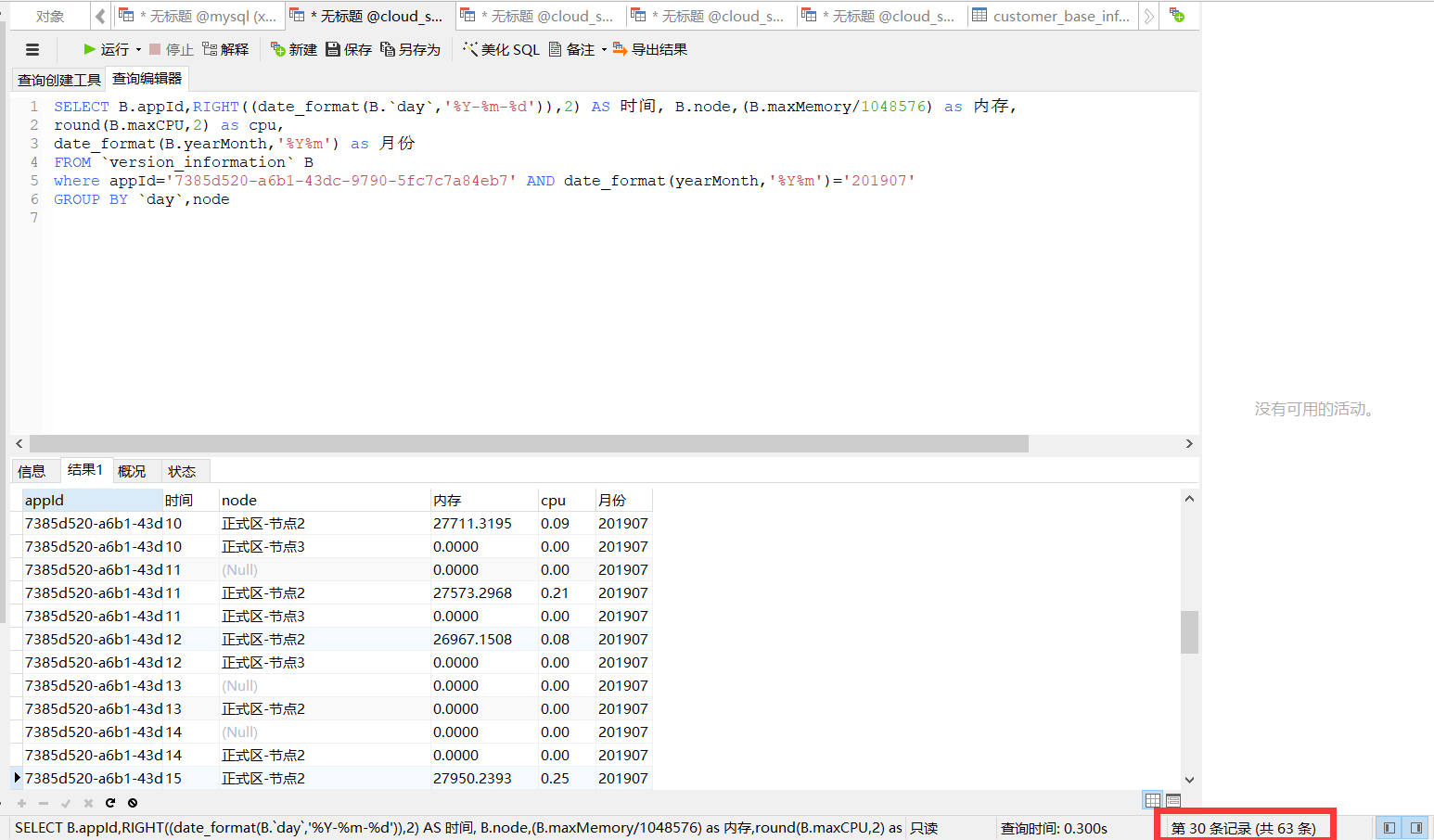Click the 查询时间: 0.300s status text
Image resolution: width=1434 pixels, height=840 pixels.
point(1054,828)
